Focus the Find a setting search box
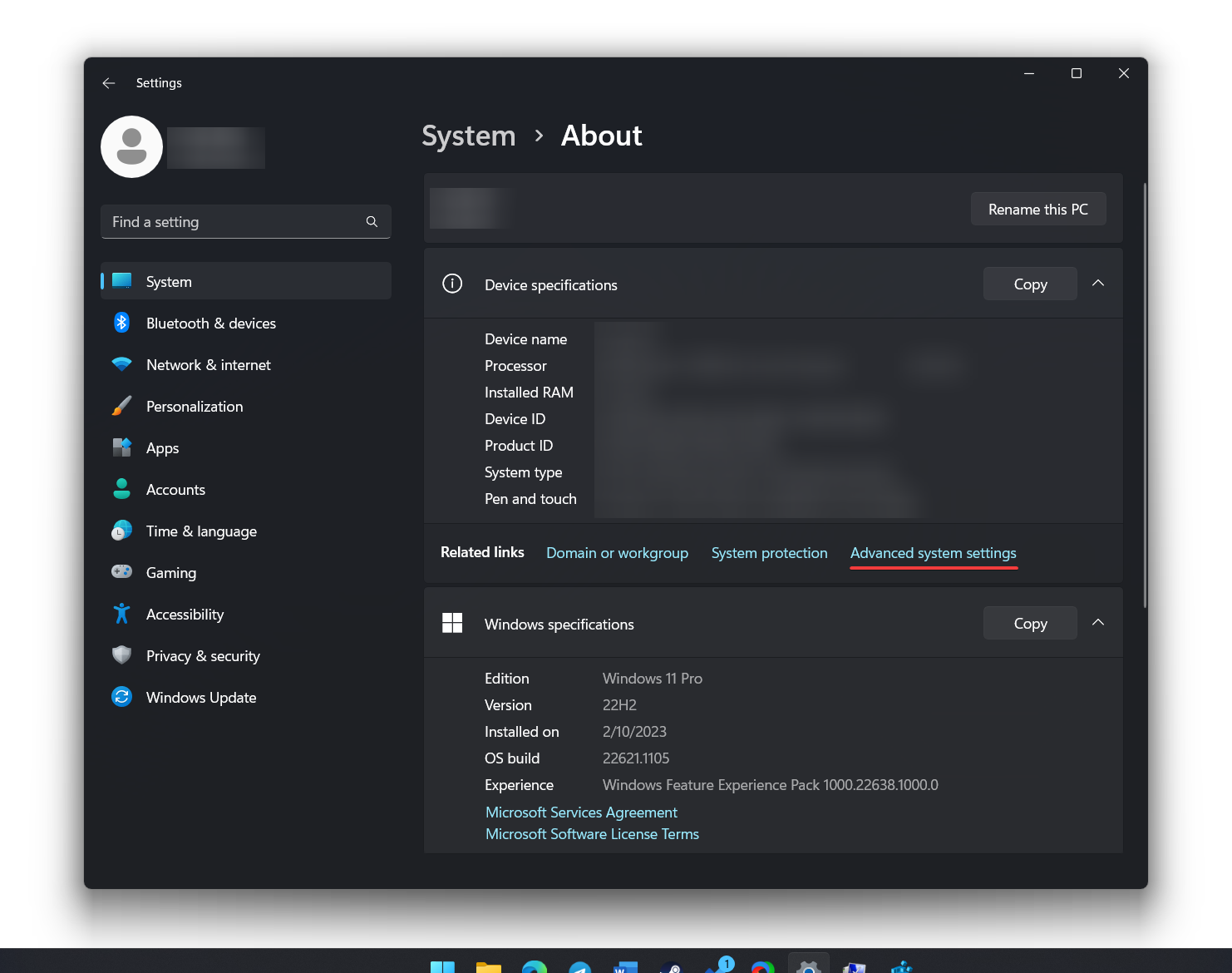 [x=246, y=221]
